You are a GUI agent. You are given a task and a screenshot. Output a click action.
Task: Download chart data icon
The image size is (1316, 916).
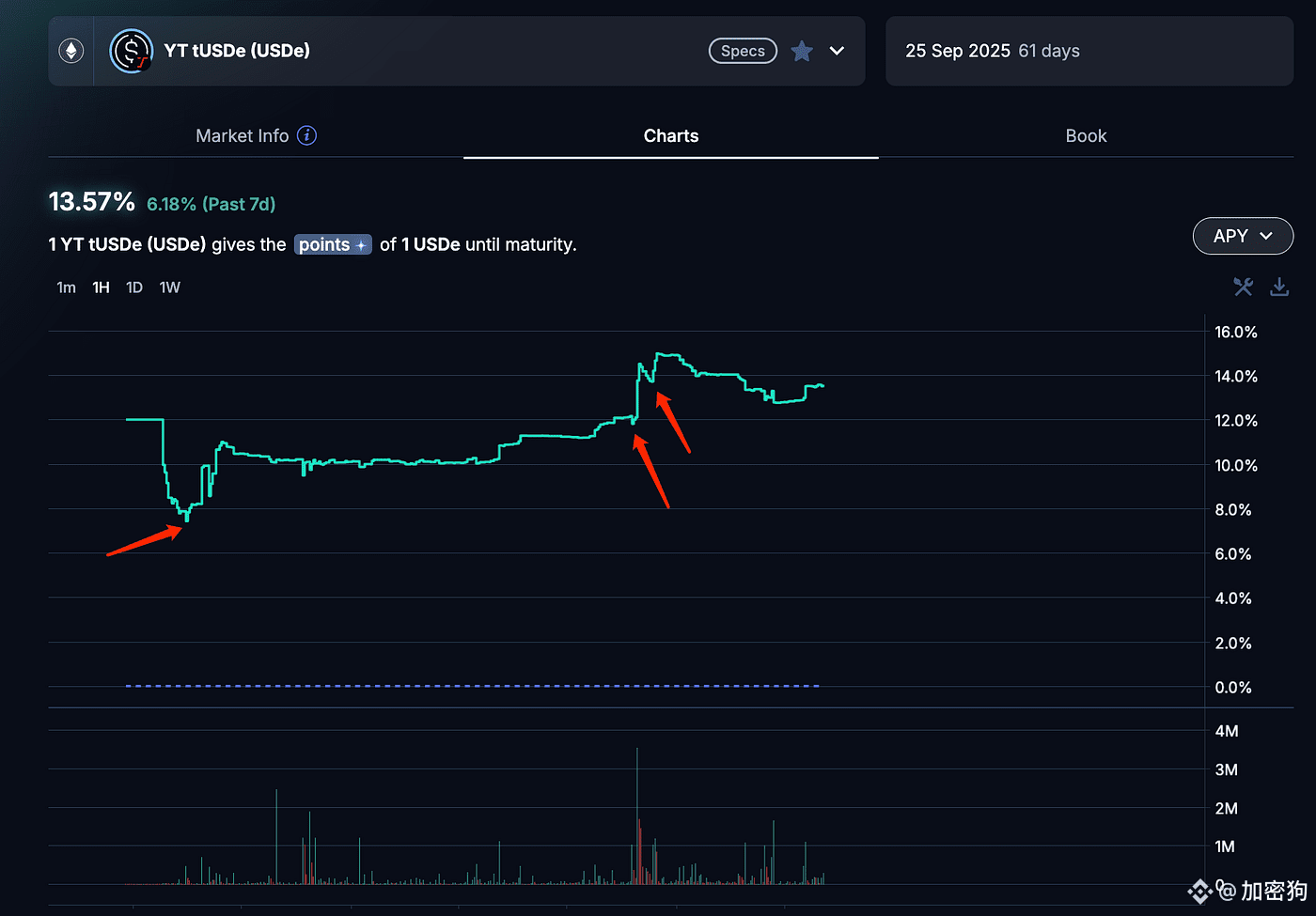point(1279,287)
